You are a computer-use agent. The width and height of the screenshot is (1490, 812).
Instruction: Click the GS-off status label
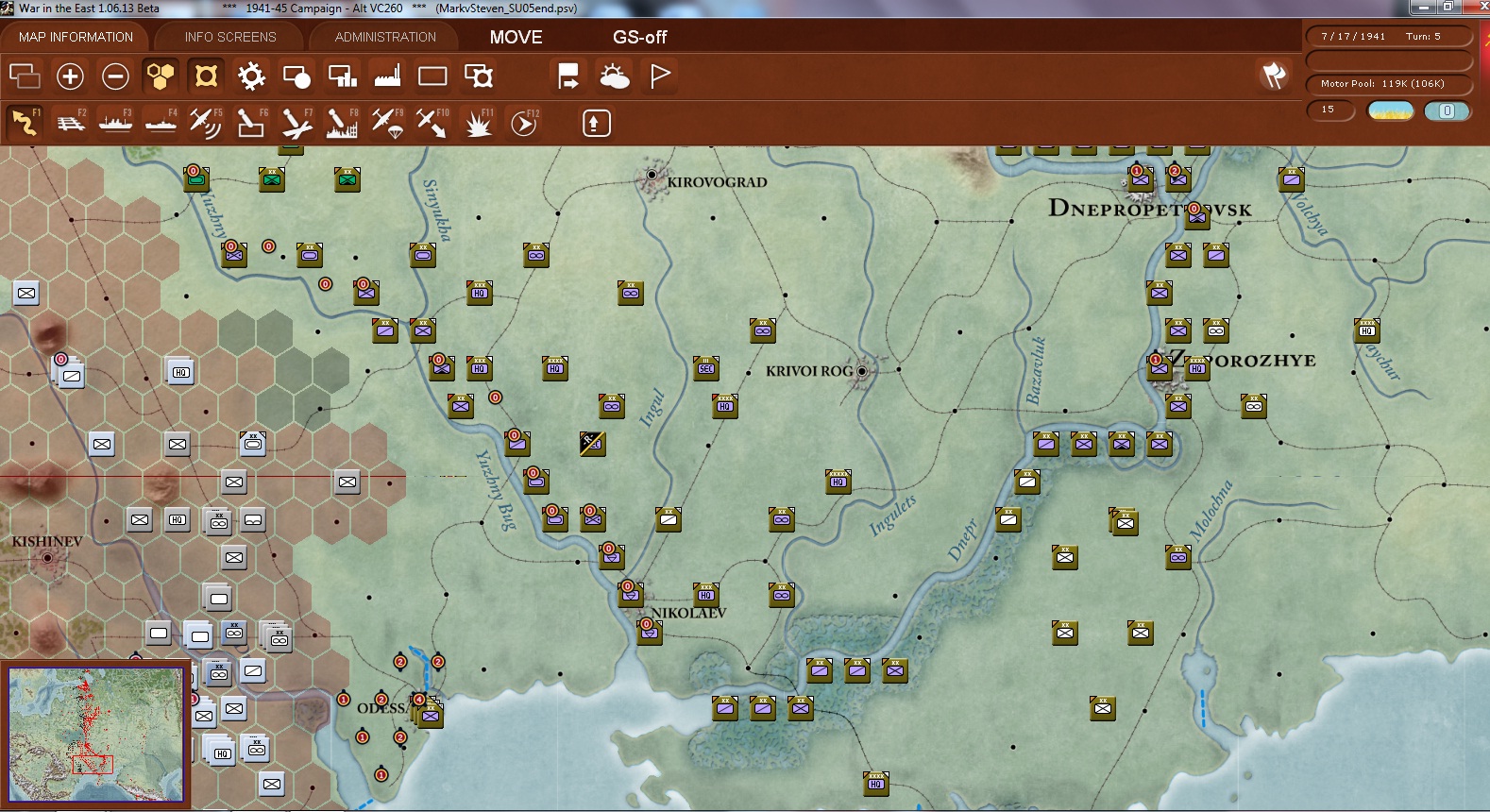pyautogui.click(x=640, y=37)
